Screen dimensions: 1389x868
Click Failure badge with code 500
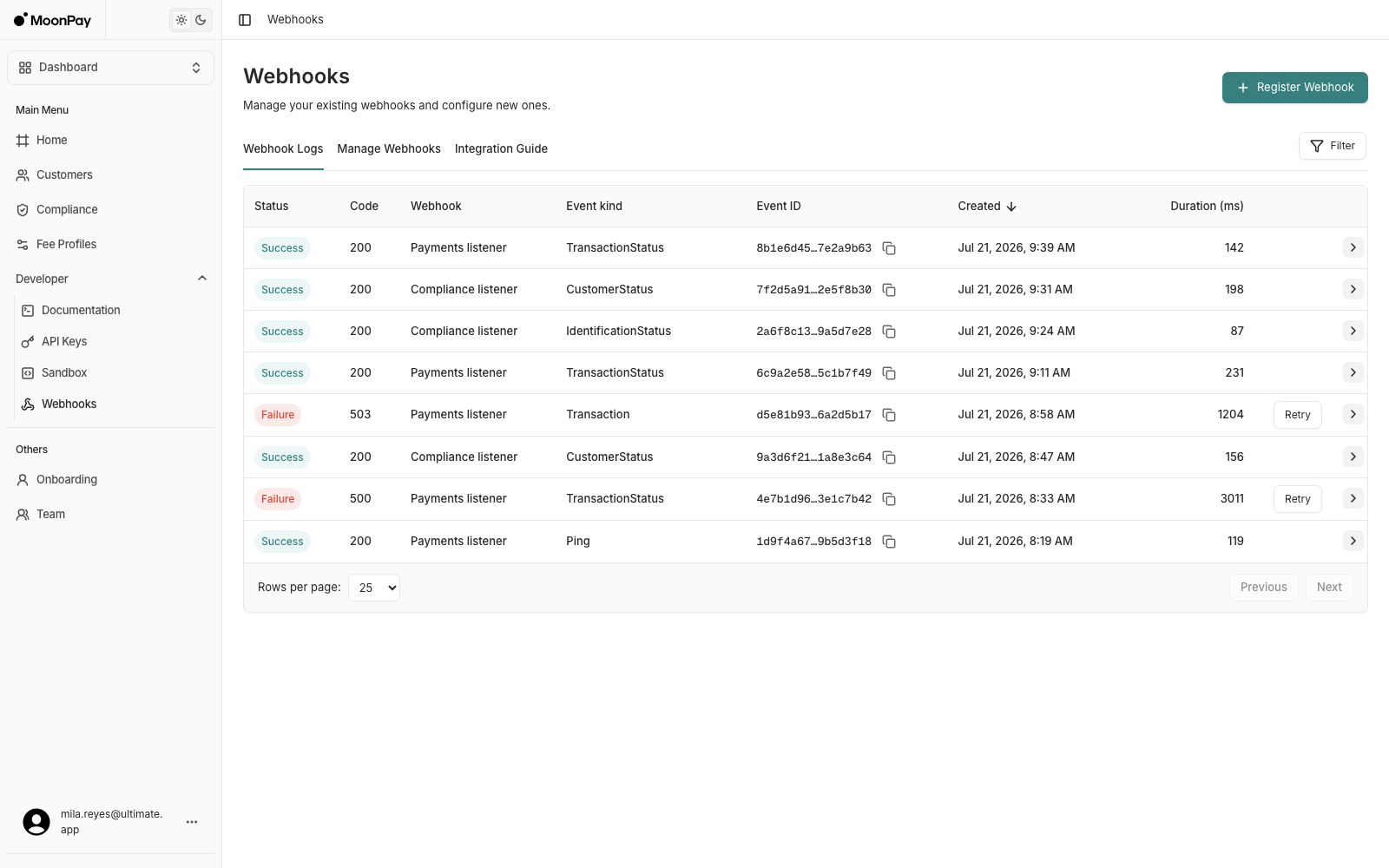[278, 499]
